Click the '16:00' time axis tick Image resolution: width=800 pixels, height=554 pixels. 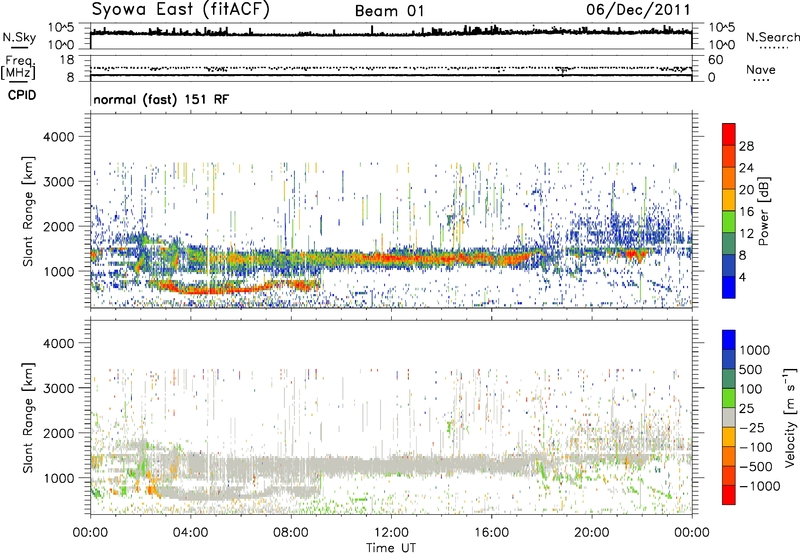pyautogui.click(x=491, y=533)
